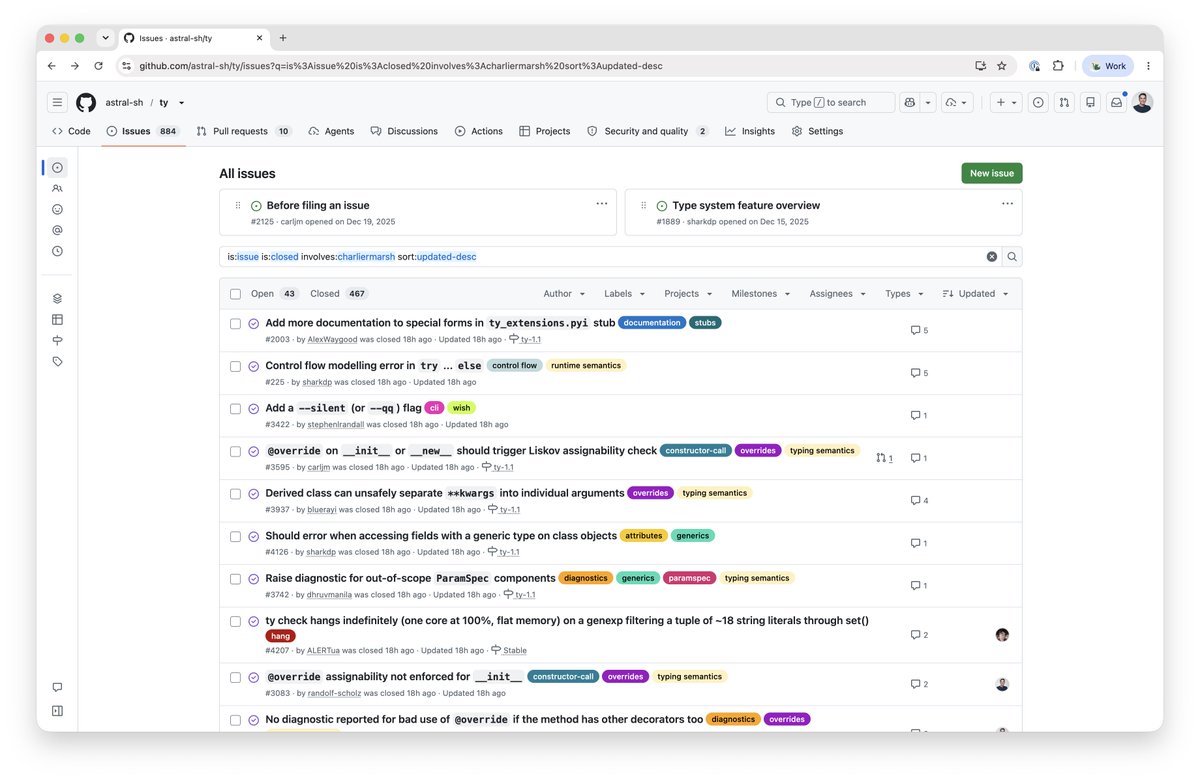The width and height of the screenshot is (1200, 780).
Task: Check the select-all issues checkbox
Action: [235, 294]
